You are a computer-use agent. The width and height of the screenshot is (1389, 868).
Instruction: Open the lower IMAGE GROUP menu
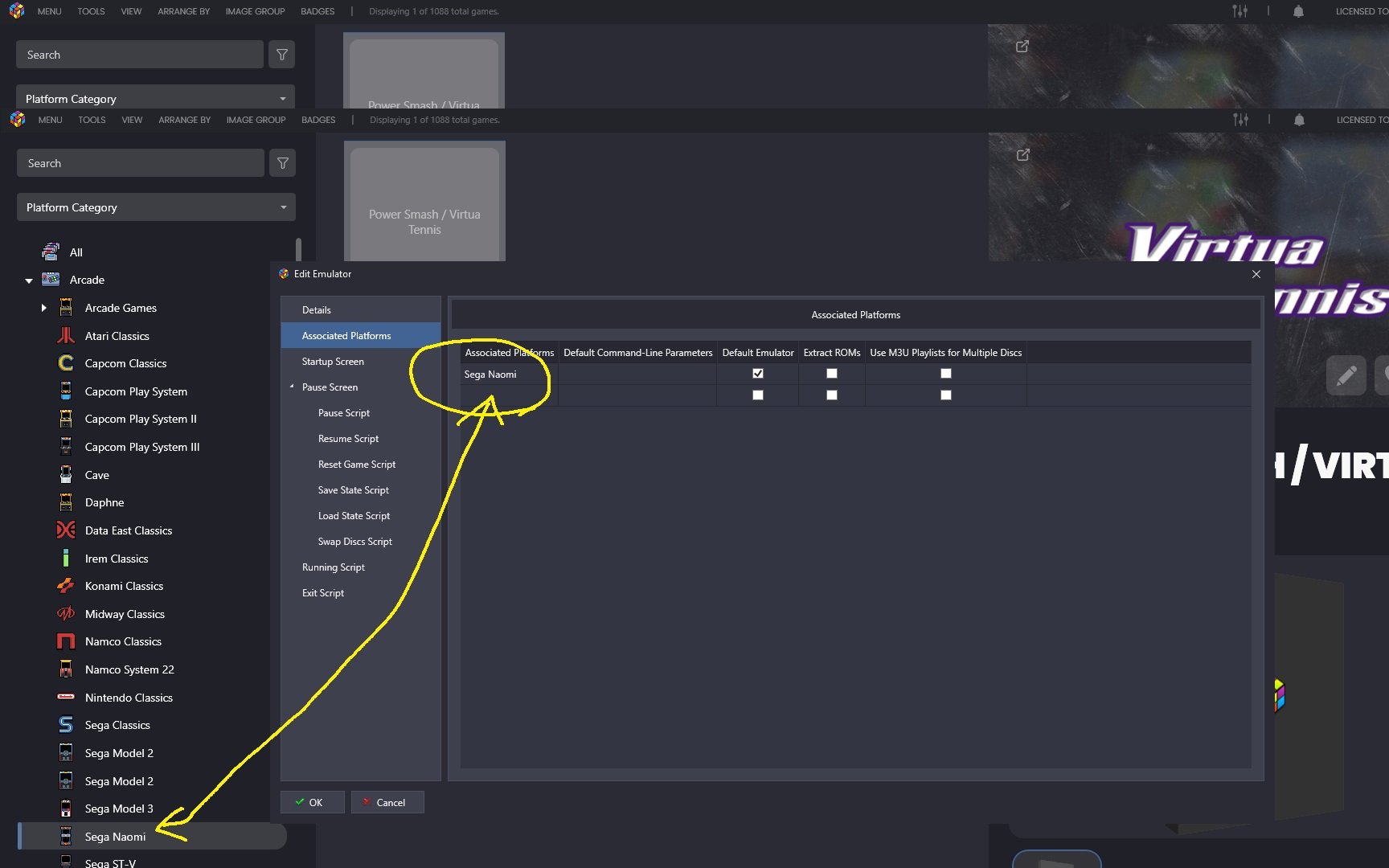[x=256, y=120]
